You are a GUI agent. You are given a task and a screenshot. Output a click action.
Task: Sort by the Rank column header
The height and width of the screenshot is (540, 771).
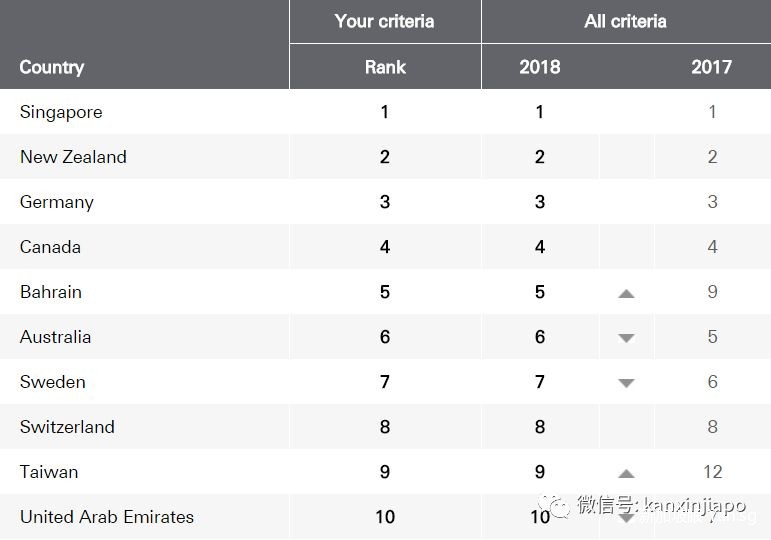(x=385, y=68)
